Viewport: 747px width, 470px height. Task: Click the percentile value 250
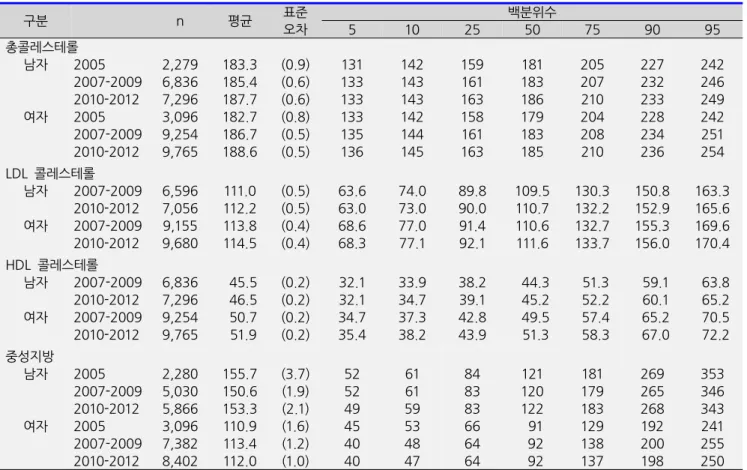tap(712, 461)
